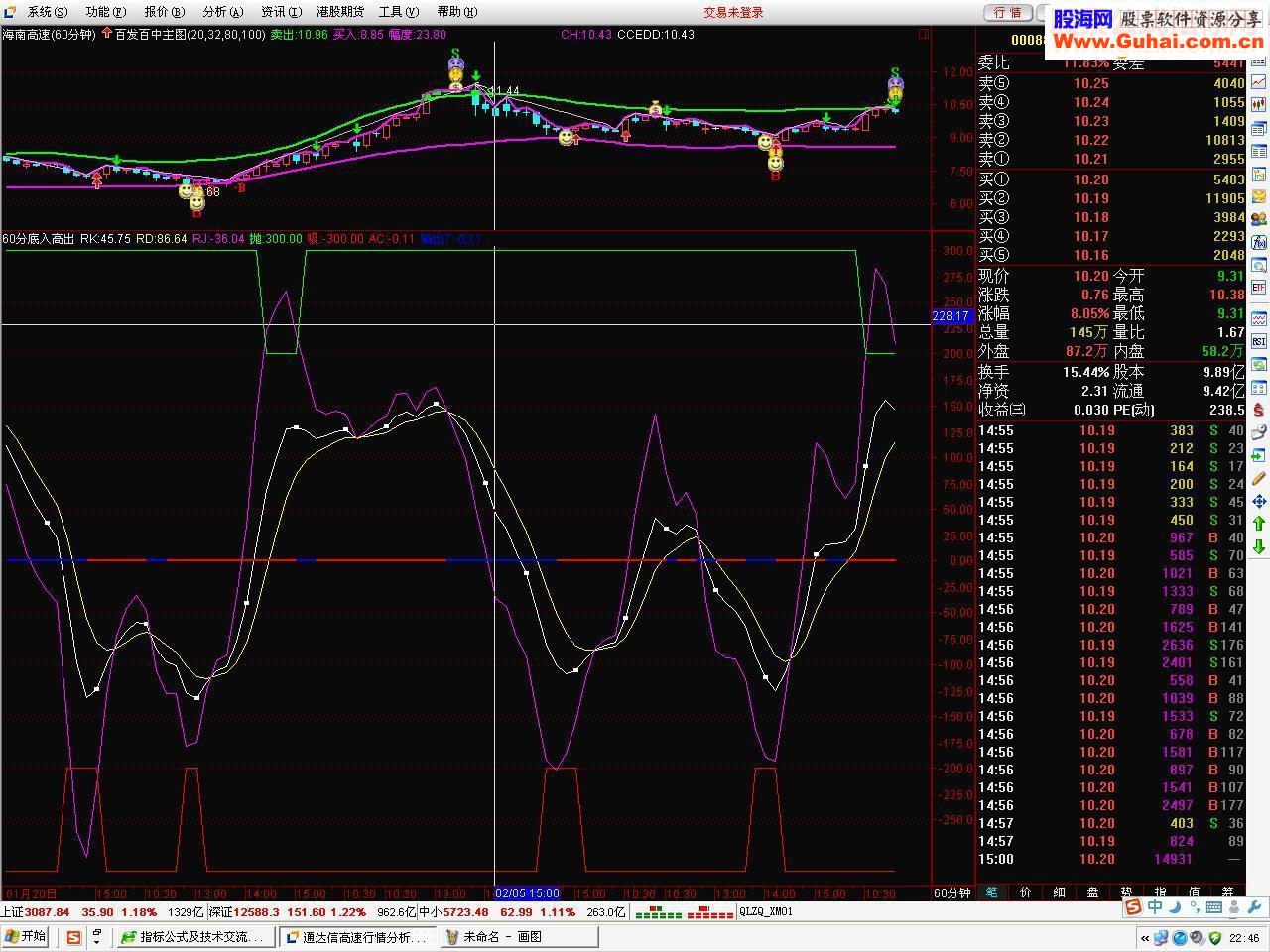Click the wavy indicator lines icon
The width and height of the screenshot is (1270, 952).
click(1258, 317)
